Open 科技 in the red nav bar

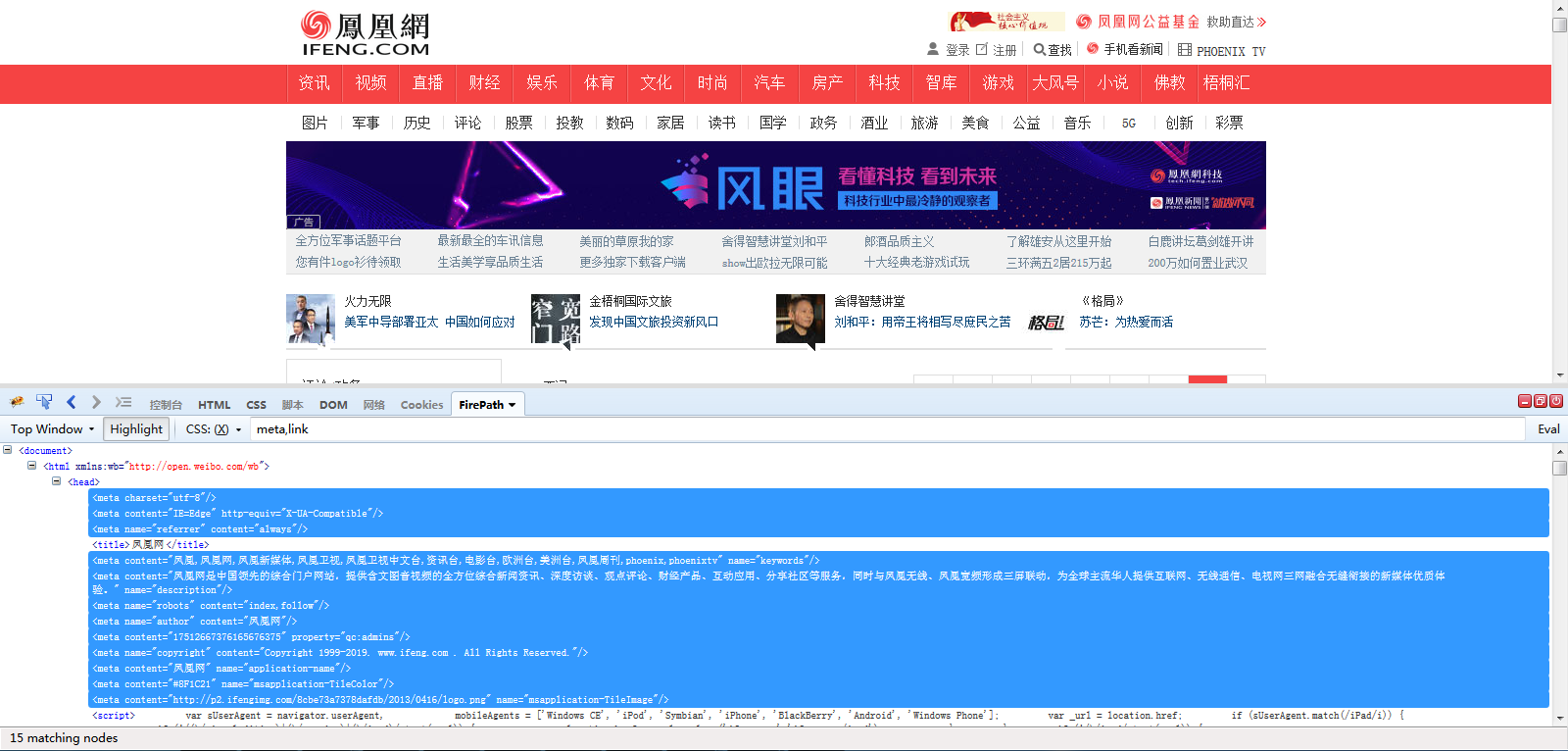point(884,83)
